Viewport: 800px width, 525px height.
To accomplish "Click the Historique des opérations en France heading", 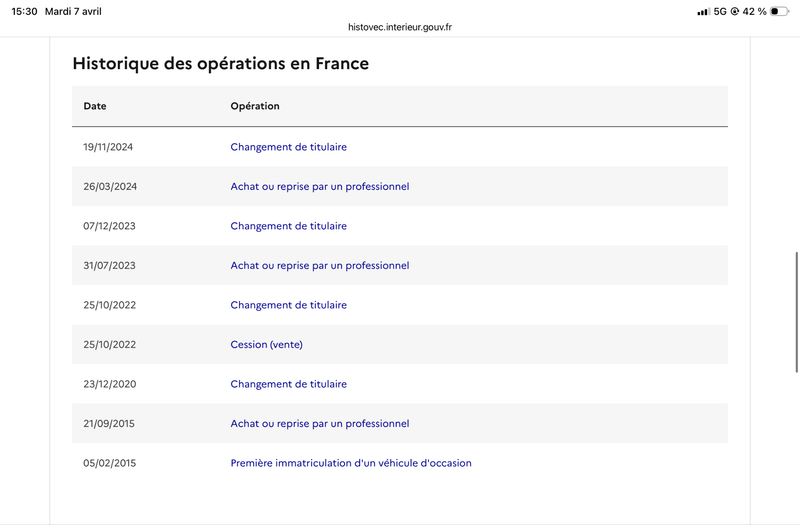I will pyautogui.click(x=220, y=63).
